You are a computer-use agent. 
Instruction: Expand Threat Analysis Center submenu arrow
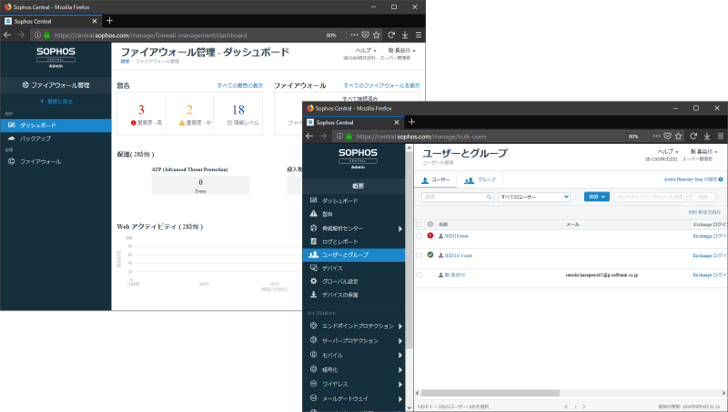[400, 229]
